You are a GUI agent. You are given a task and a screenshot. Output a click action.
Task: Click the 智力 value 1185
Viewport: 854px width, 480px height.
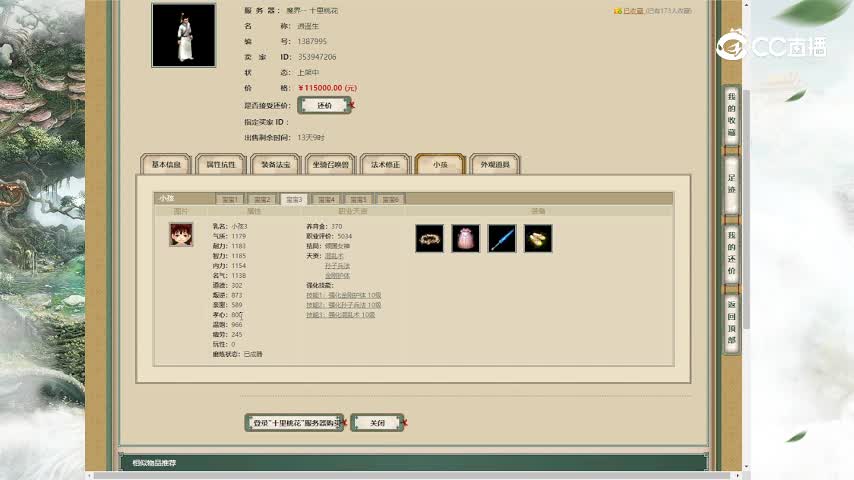click(239, 256)
